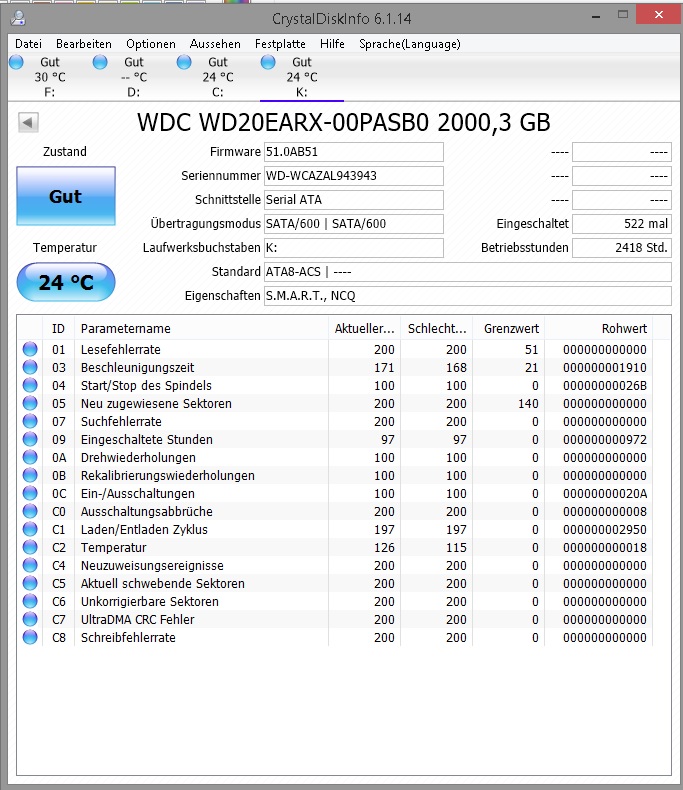The image size is (683, 790).
Task: Click the Schlecht... column header
Action: pyautogui.click(x=436, y=328)
